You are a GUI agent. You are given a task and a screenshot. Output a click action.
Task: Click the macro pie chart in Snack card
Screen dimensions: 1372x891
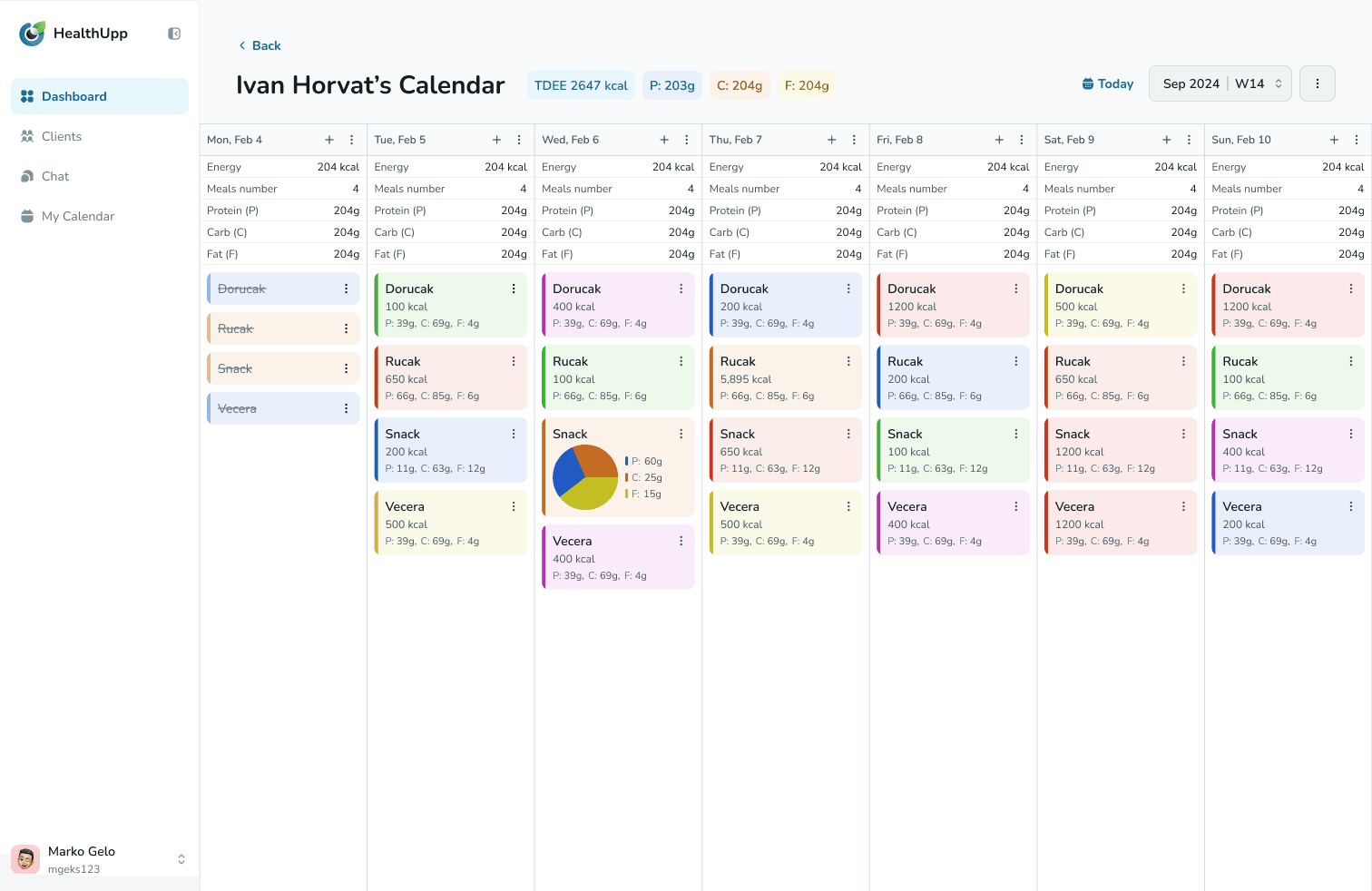pos(585,477)
